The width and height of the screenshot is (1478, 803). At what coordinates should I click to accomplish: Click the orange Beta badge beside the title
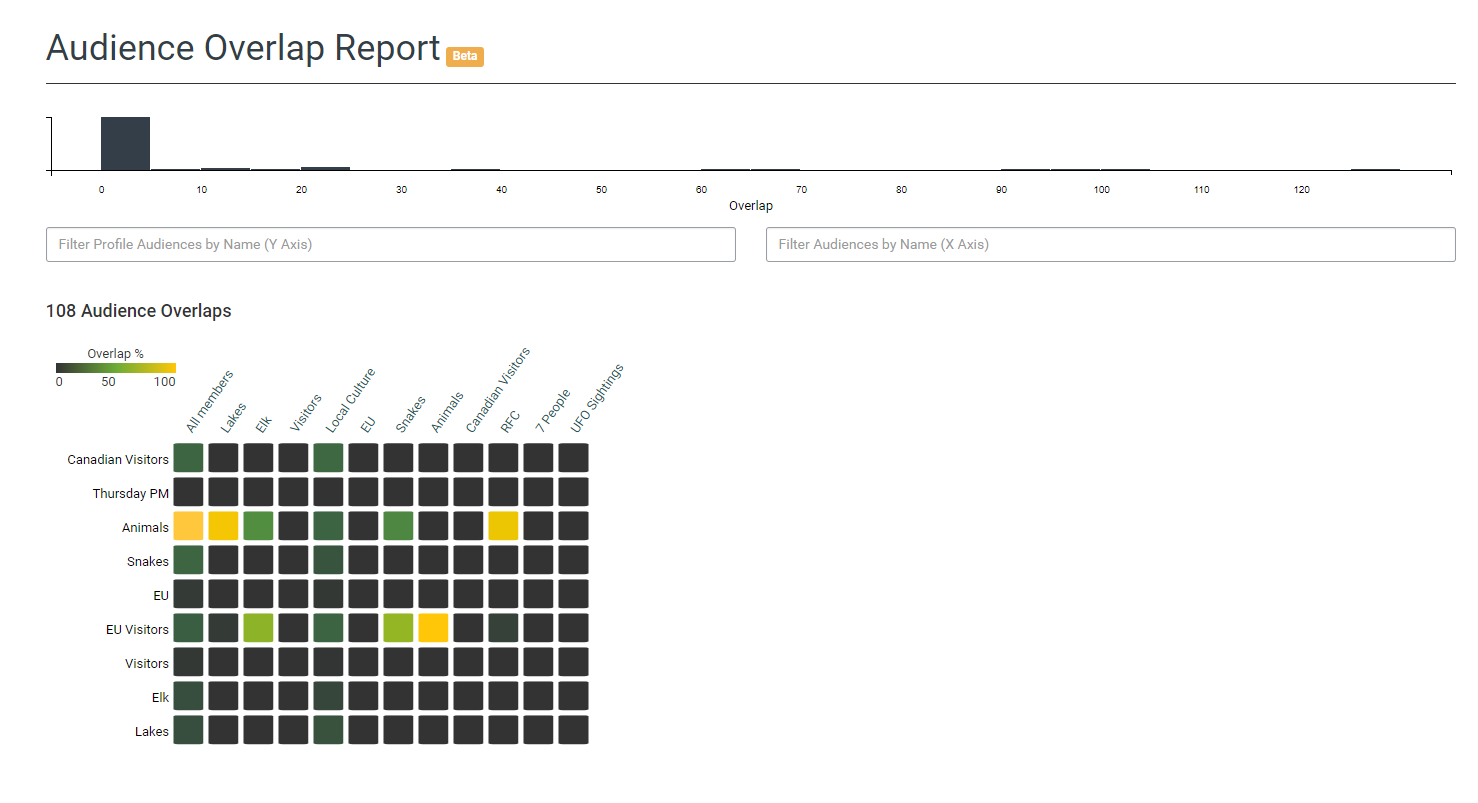(465, 56)
